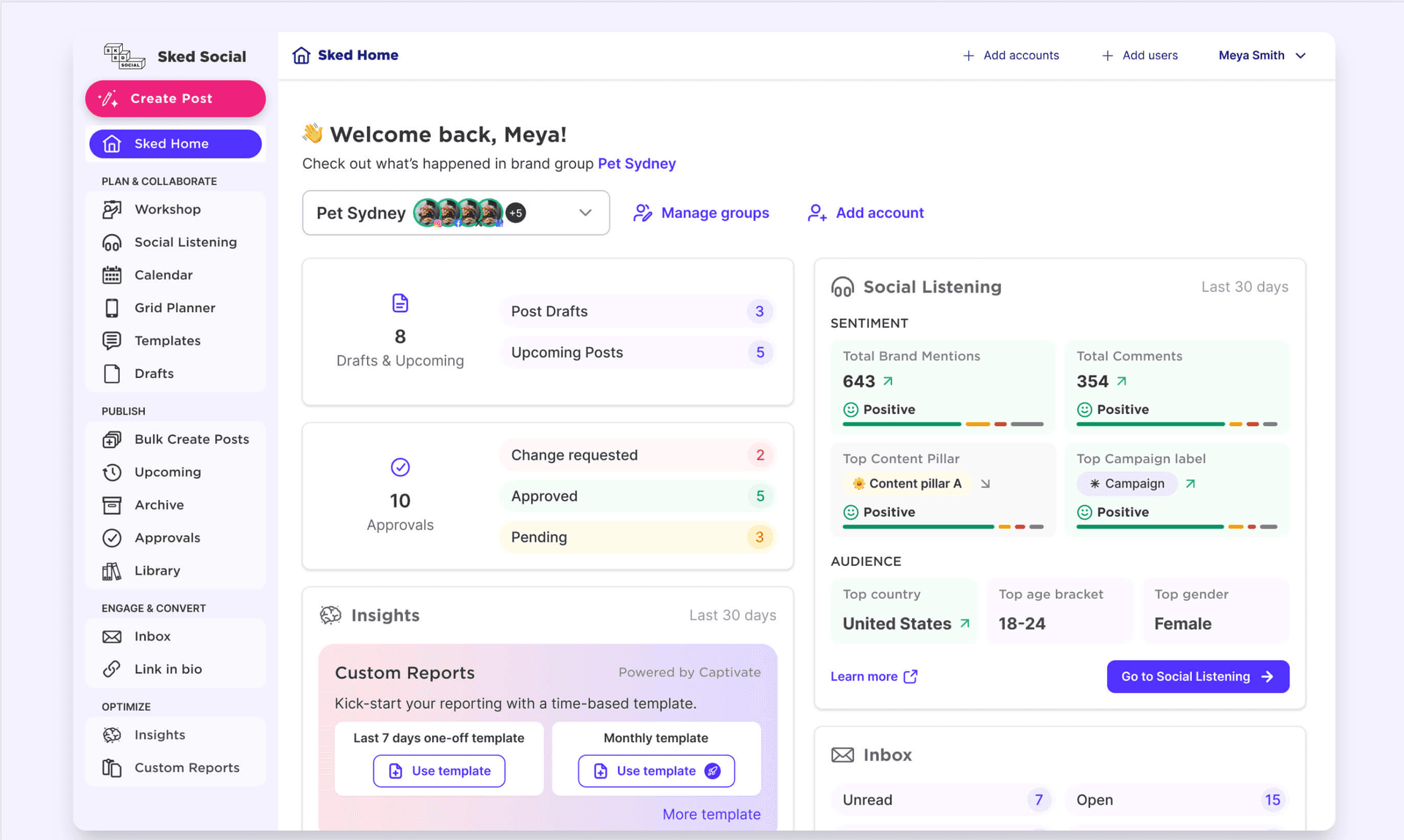Select the Calendar icon in sidebar

coord(112,276)
